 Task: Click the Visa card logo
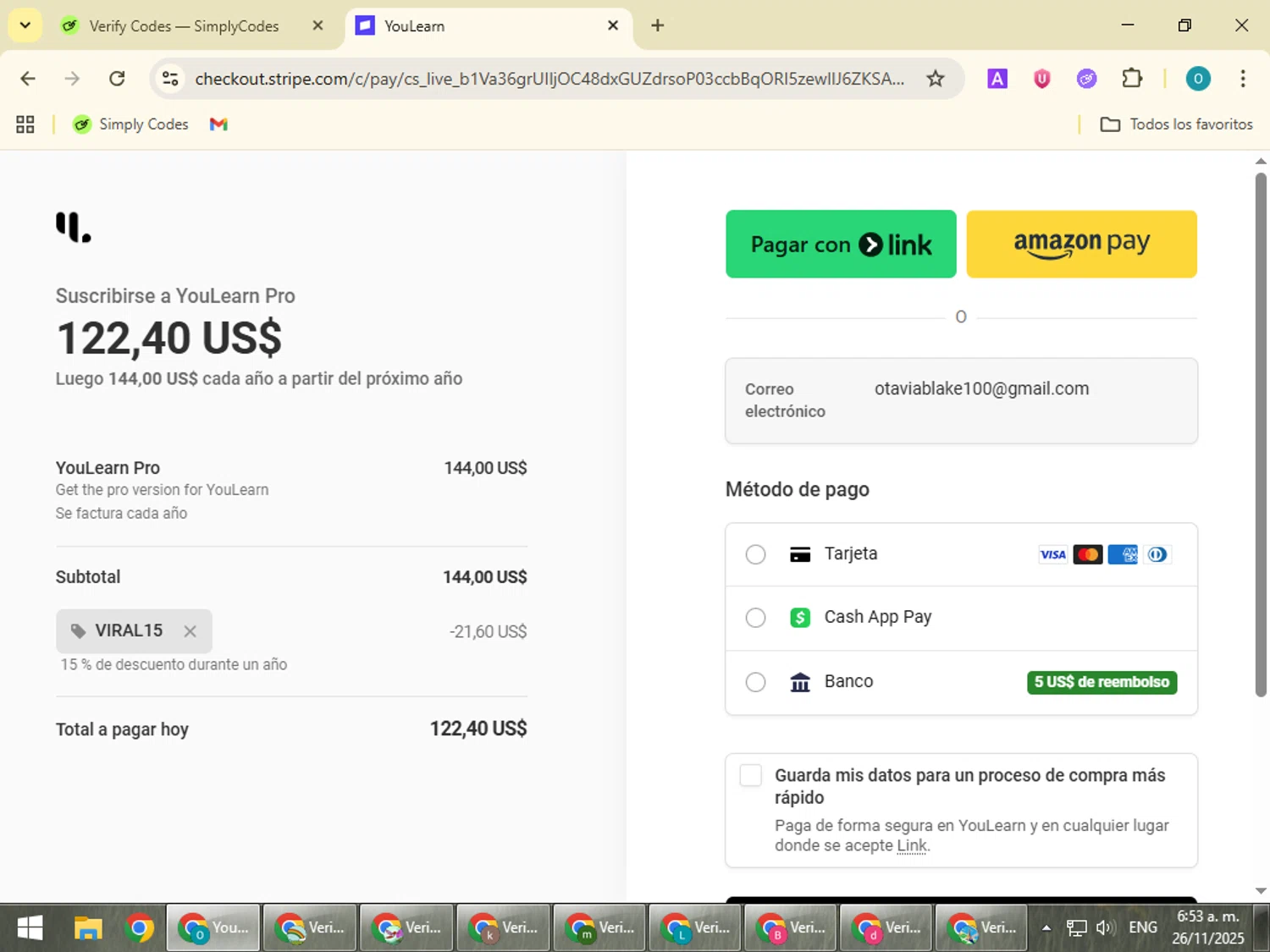(1052, 555)
